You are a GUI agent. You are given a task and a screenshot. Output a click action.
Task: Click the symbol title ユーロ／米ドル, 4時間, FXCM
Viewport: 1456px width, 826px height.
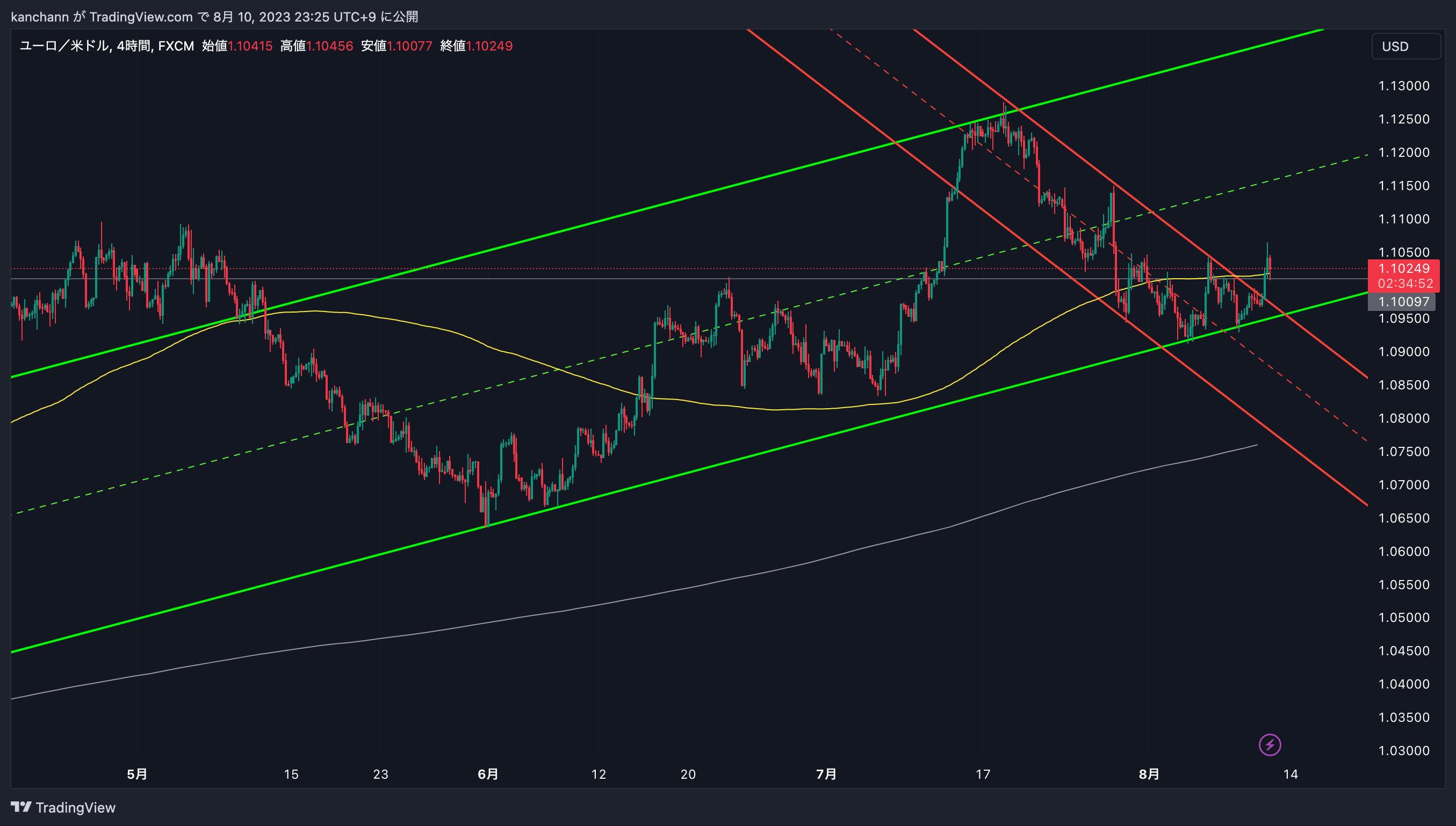(x=107, y=46)
